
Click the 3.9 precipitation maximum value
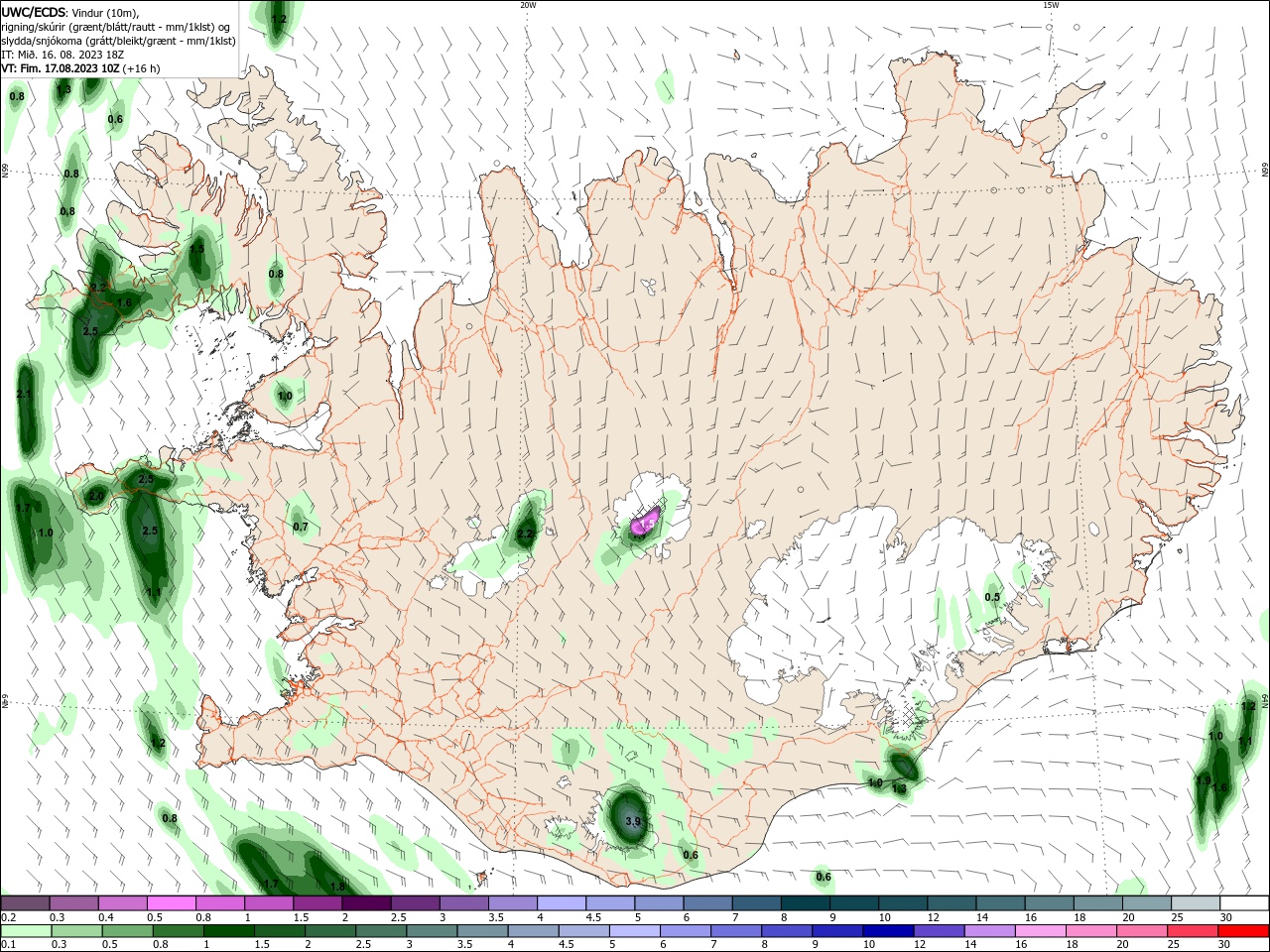634,821
